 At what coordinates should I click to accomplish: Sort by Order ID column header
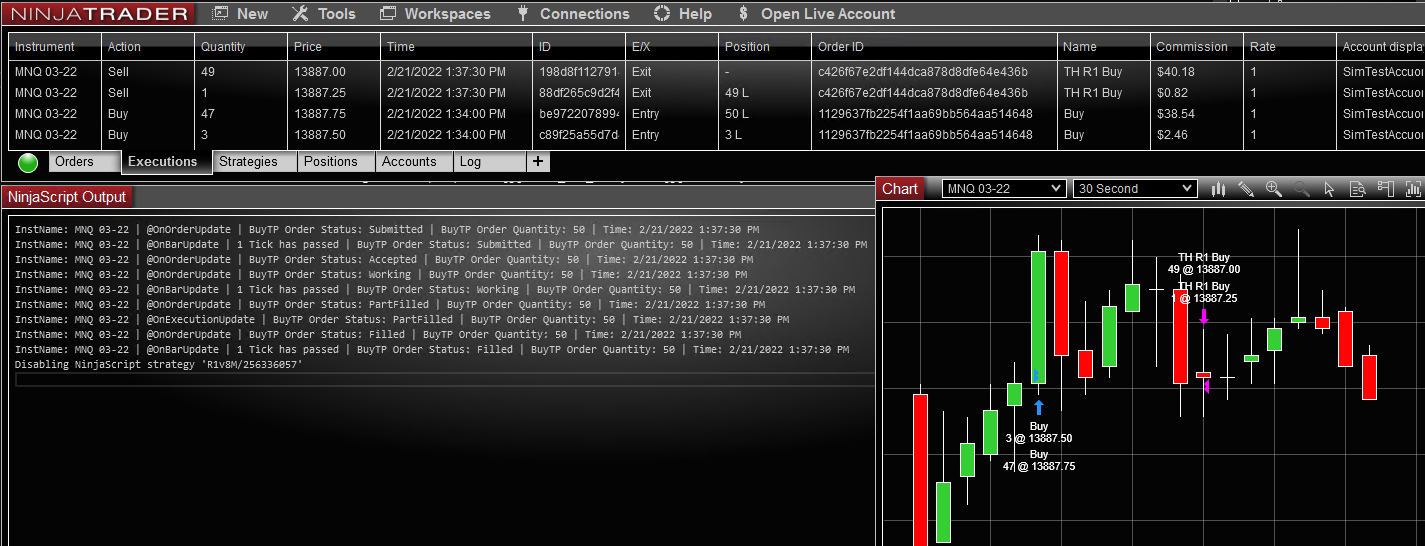point(934,47)
